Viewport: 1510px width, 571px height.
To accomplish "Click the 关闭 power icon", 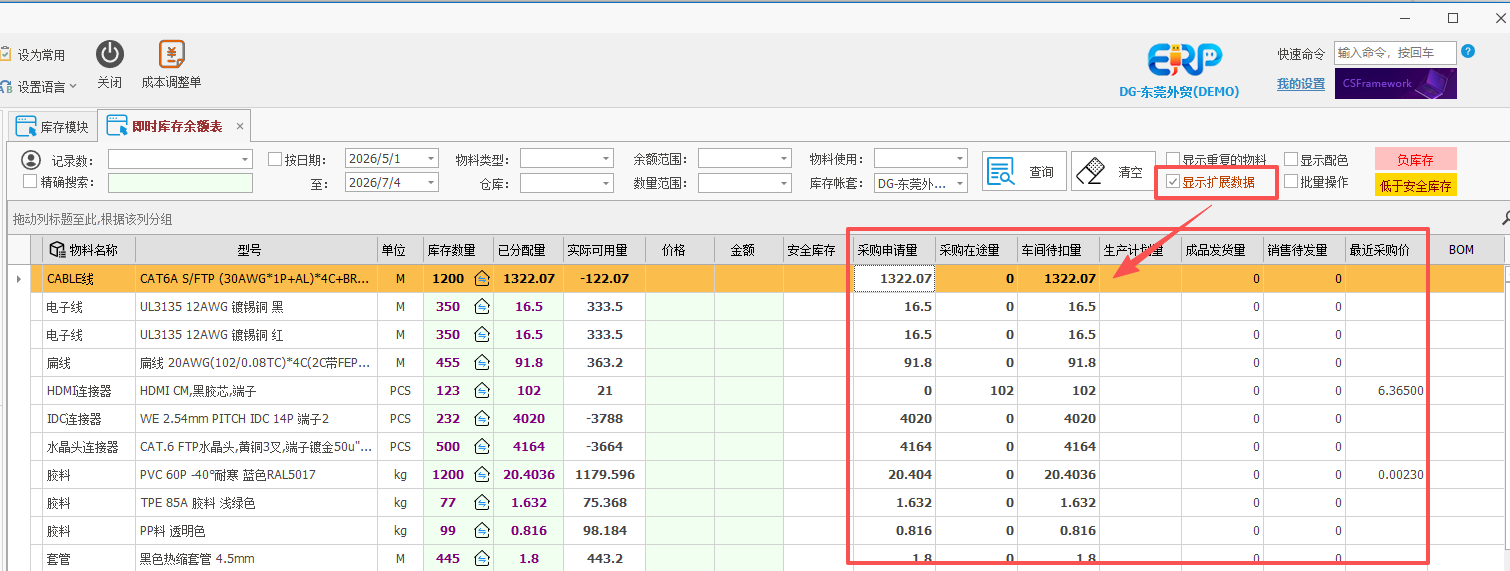I will [110, 54].
